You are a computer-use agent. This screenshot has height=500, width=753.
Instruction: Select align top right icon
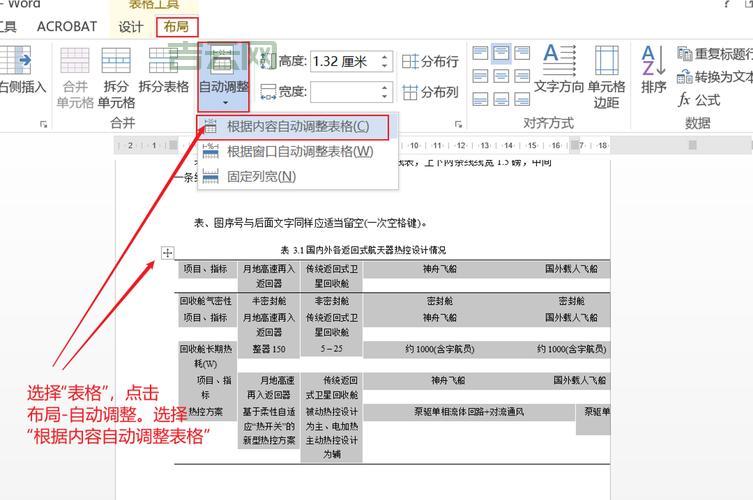pyautogui.click(x=522, y=53)
